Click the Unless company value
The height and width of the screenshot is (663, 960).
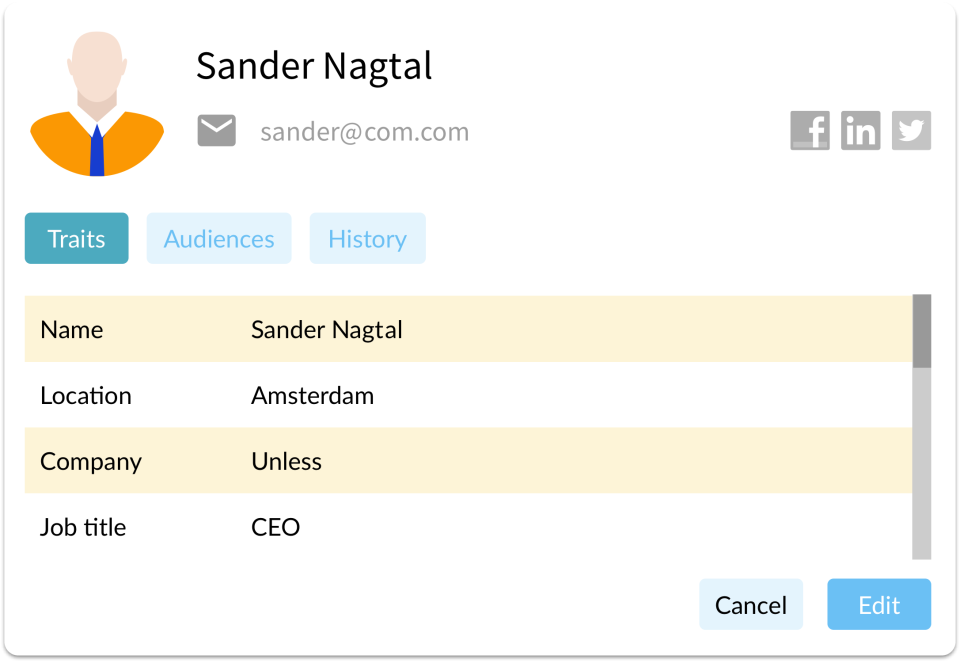286,461
